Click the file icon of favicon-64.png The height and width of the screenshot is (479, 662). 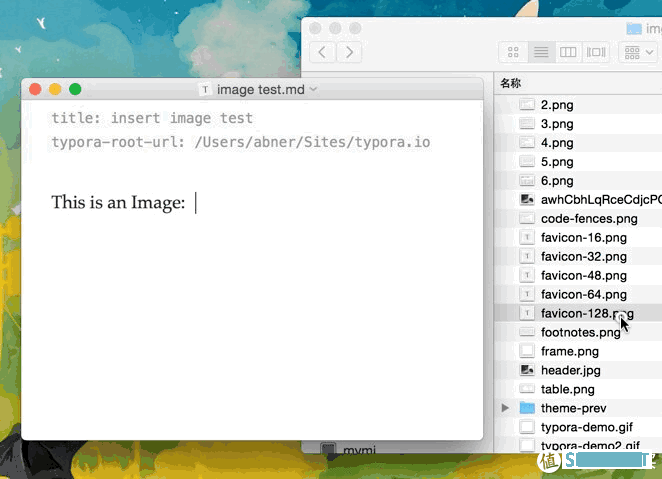pyautogui.click(x=527, y=294)
